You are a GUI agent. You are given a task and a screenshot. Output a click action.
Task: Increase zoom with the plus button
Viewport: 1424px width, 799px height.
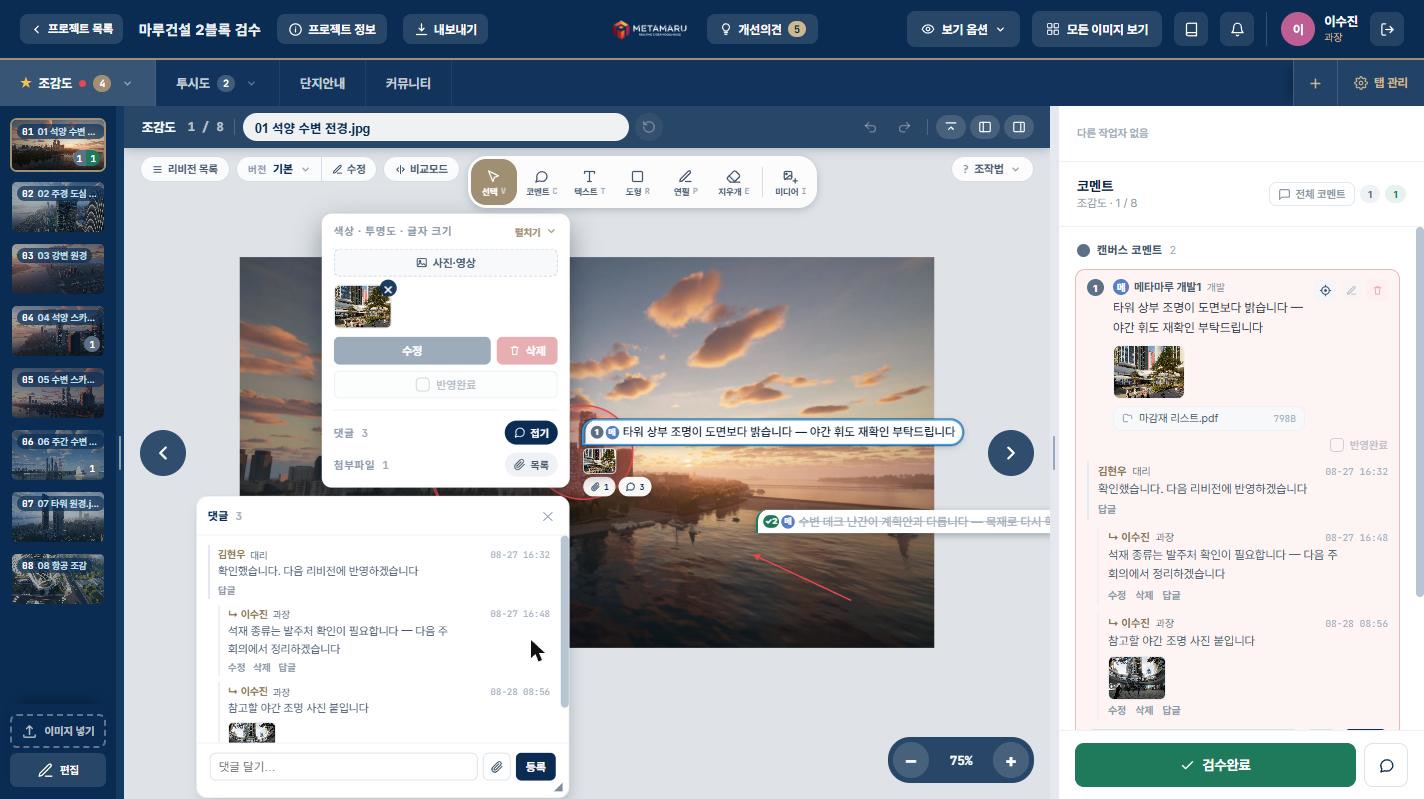(1010, 761)
